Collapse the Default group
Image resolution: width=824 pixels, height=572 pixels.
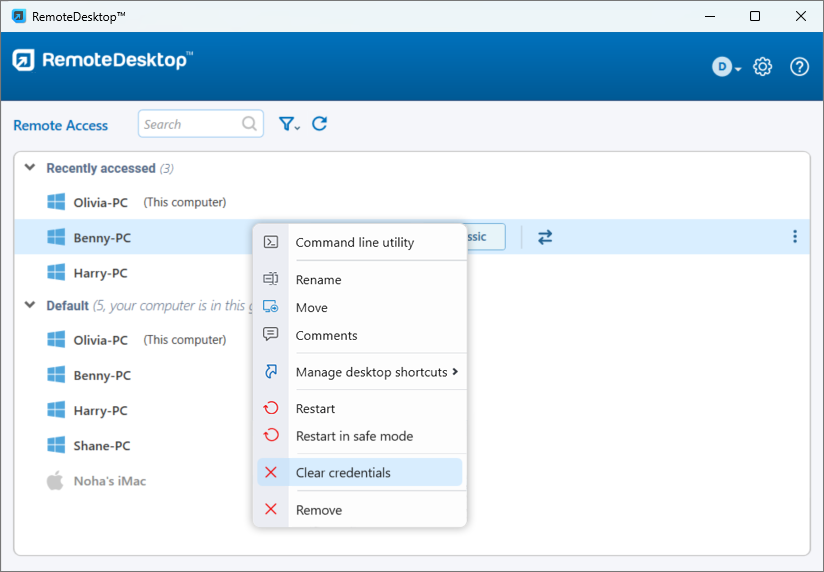30,305
